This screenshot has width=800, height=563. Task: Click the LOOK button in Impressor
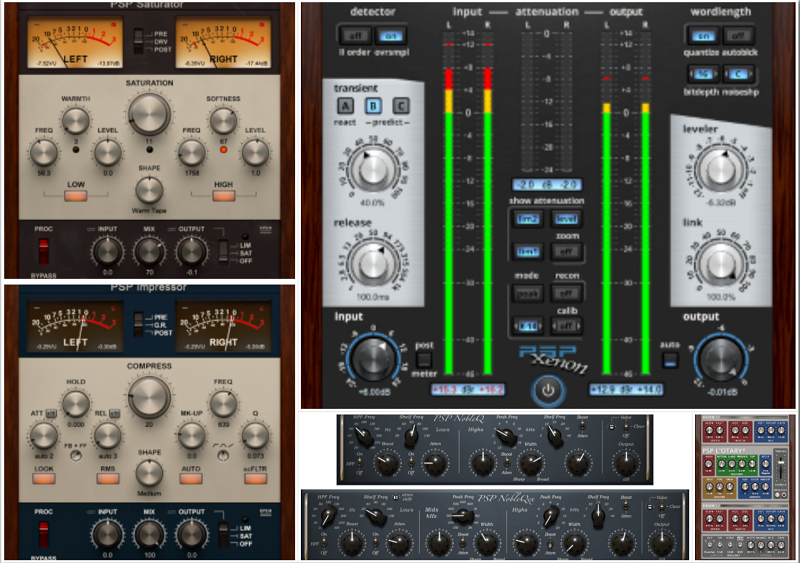pos(44,479)
